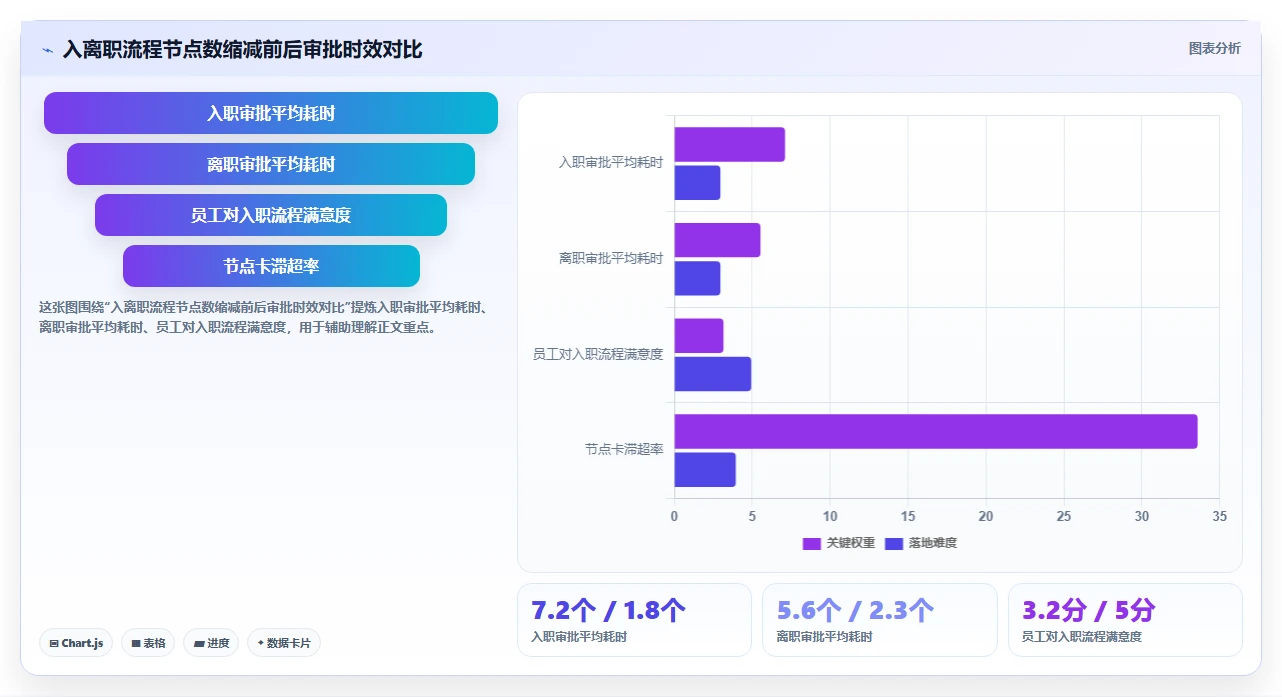1282x697 pixels.
Task: Click the description paragraph under the funnel
Action: [x=263, y=317]
